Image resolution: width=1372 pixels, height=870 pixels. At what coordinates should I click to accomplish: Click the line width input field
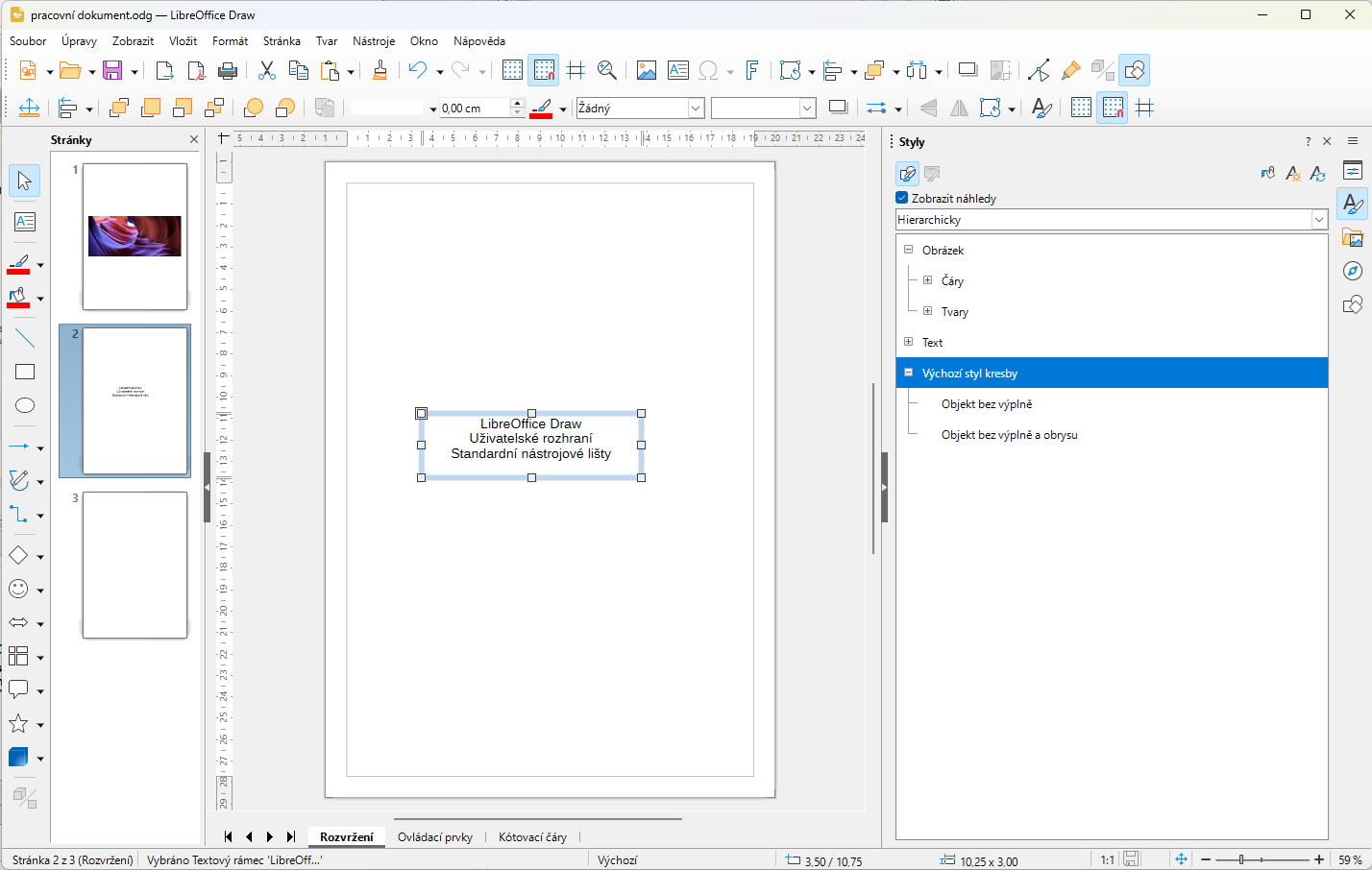click(475, 109)
